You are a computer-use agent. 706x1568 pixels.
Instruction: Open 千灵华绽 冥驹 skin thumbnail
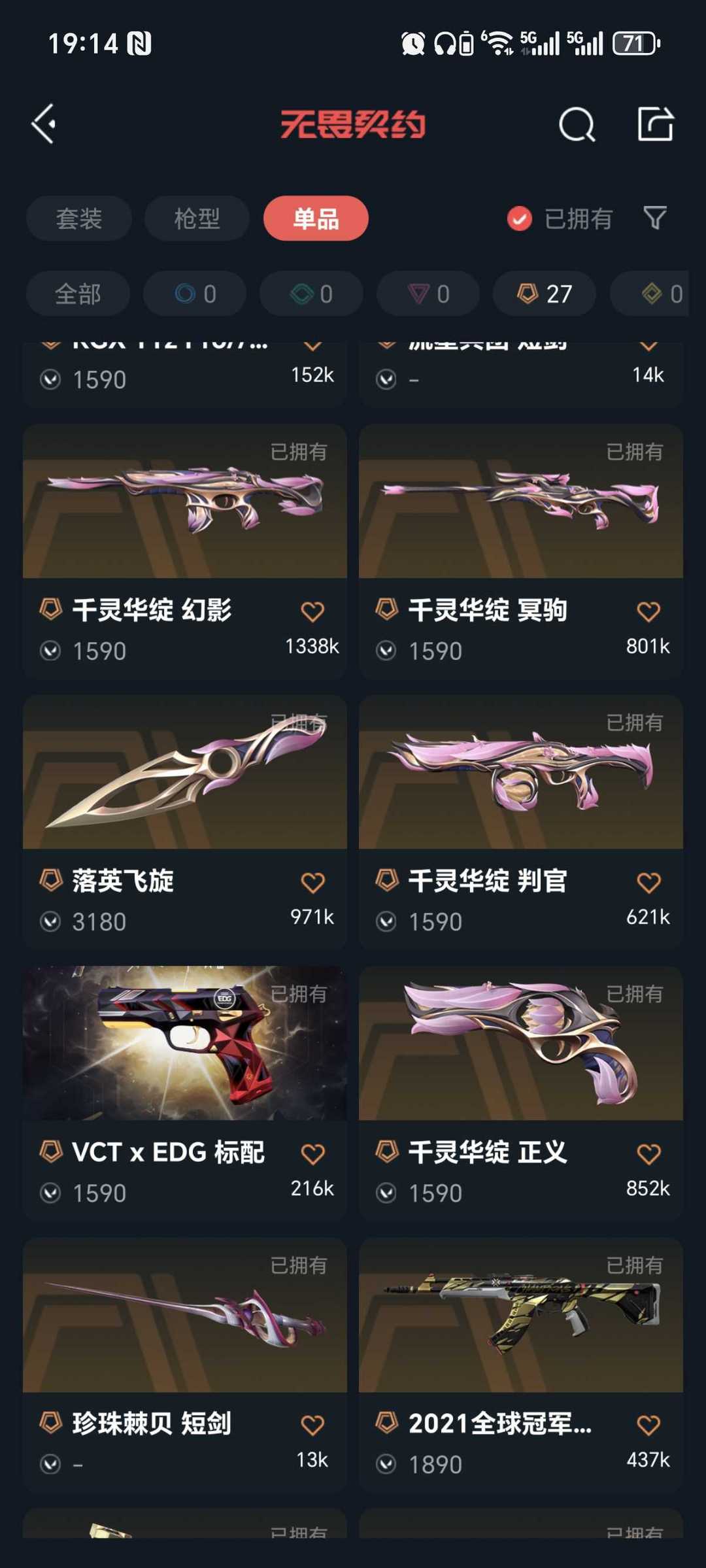[521, 502]
